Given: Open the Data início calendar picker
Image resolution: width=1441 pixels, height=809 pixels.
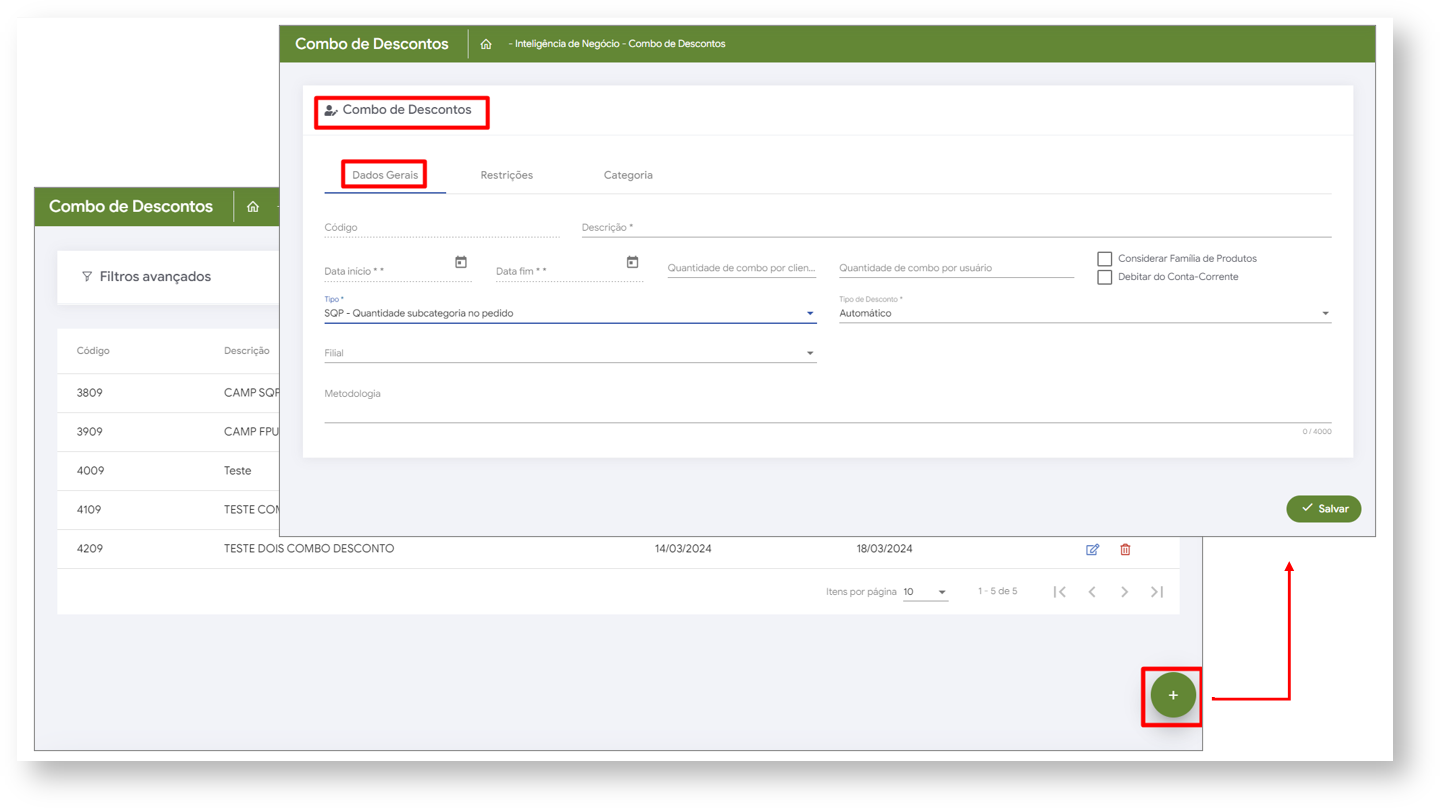Looking at the screenshot, I should 461,262.
